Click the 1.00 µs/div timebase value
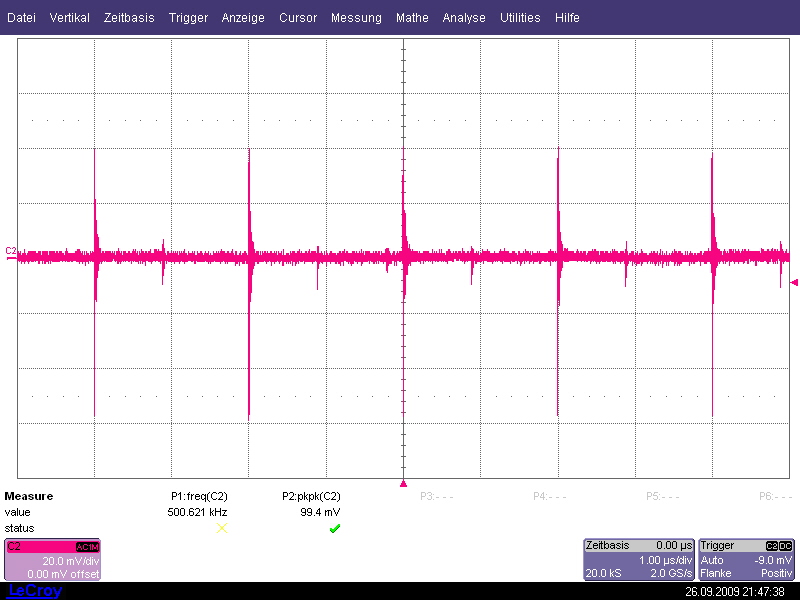The image size is (800, 600). pos(665,560)
